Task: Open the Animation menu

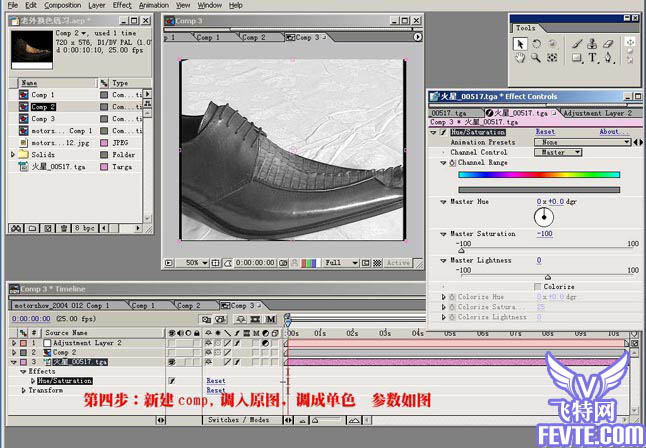Action: tap(154, 5)
